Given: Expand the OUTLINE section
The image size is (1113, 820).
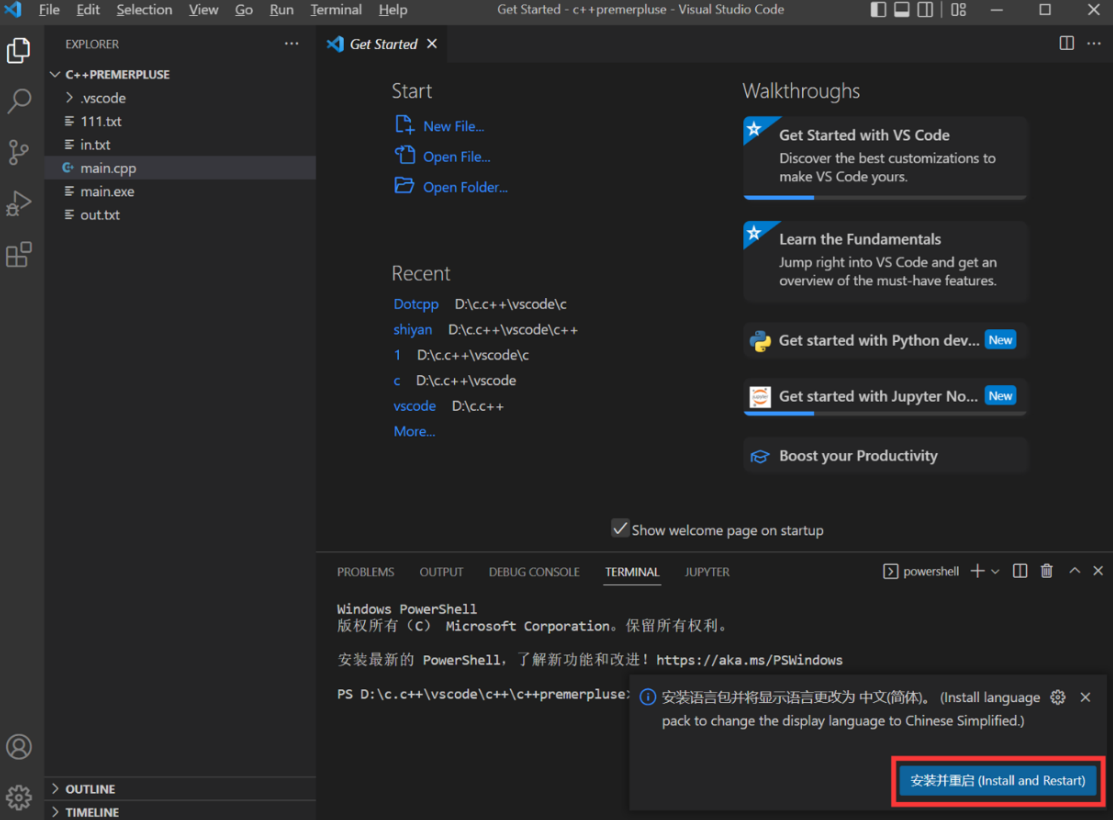Looking at the screenshot, I should (x=90, y=789).
